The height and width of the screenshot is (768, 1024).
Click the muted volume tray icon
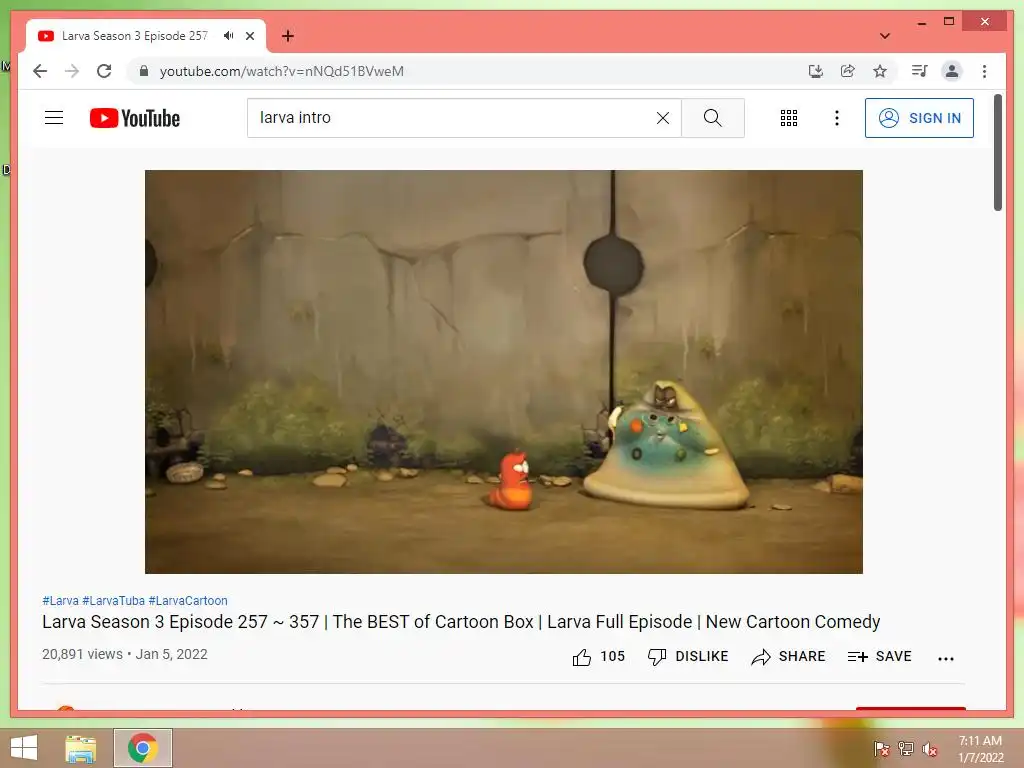coord(930,749)
